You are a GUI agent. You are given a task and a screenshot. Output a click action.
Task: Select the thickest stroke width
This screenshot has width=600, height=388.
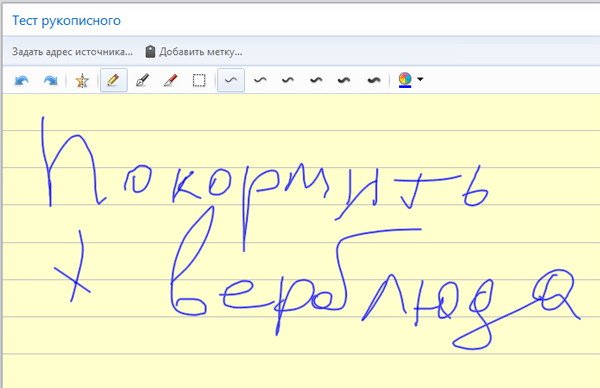pyautogui.click(x=373, y=80)
